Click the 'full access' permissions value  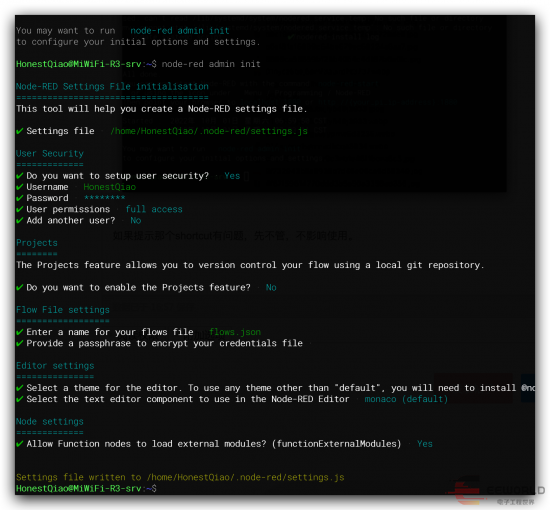[154, 209]
